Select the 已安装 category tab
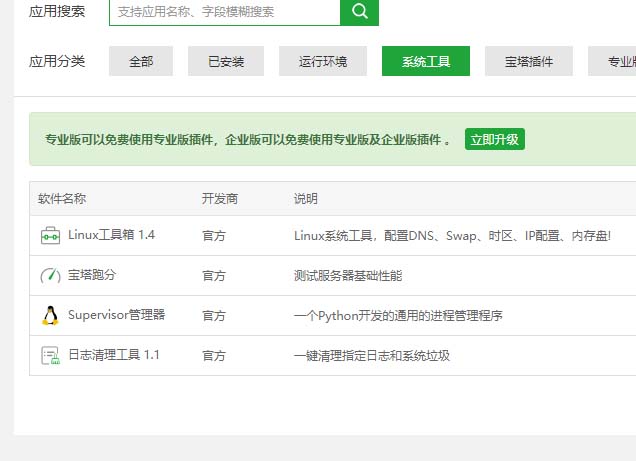The width and height of the screenshot is (636, 461). click(x=226, y=61)
